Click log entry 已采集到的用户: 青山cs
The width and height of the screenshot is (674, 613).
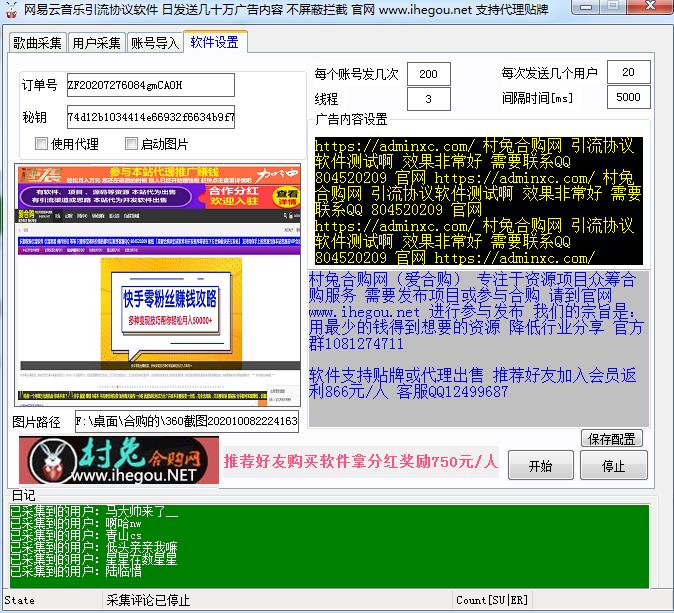point(76,536)
